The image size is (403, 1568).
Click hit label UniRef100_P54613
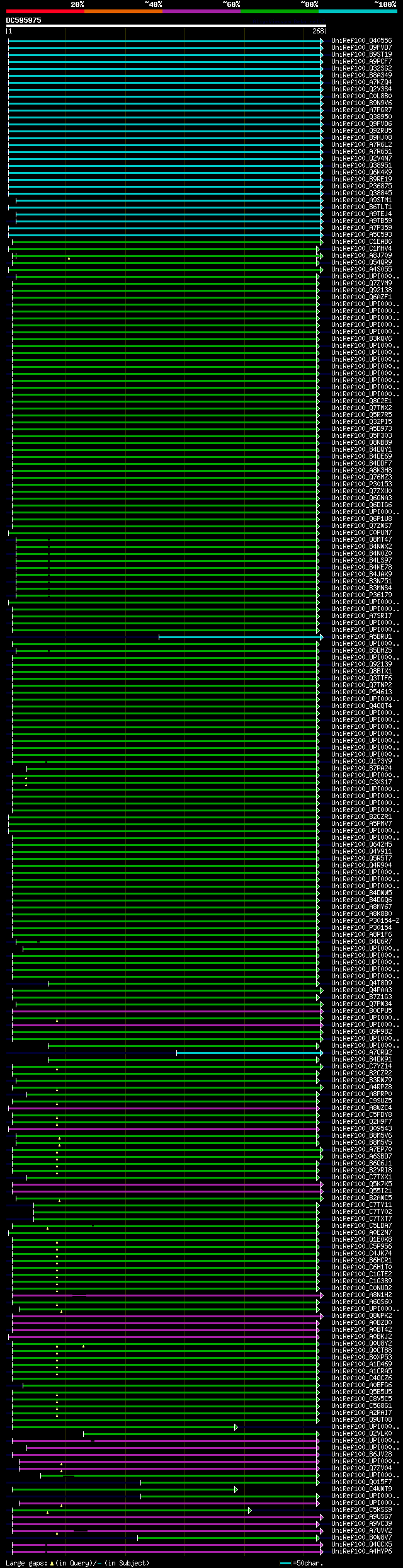(x=361, y=692)
